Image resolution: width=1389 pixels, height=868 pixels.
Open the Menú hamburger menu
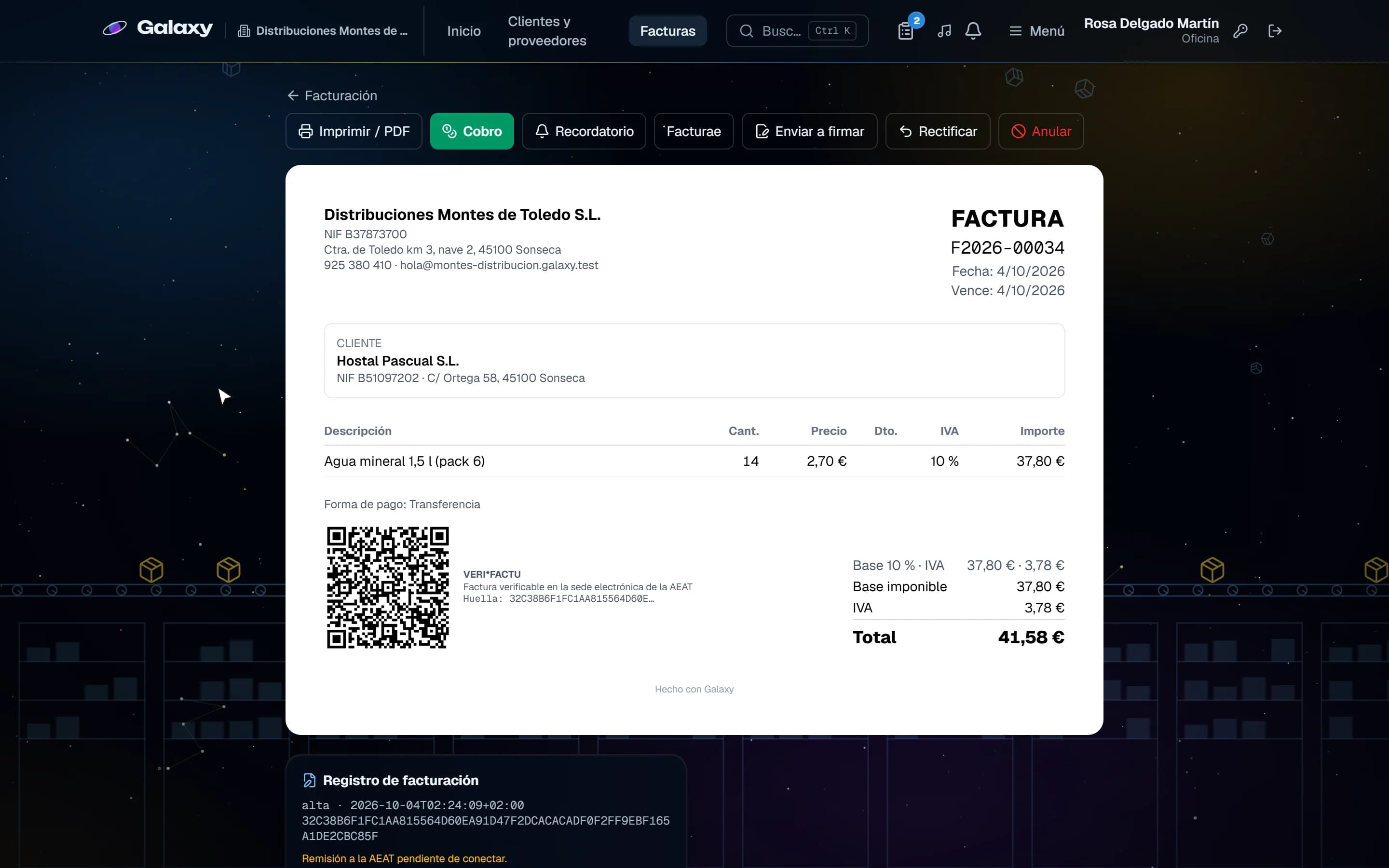pos(1036,31)
